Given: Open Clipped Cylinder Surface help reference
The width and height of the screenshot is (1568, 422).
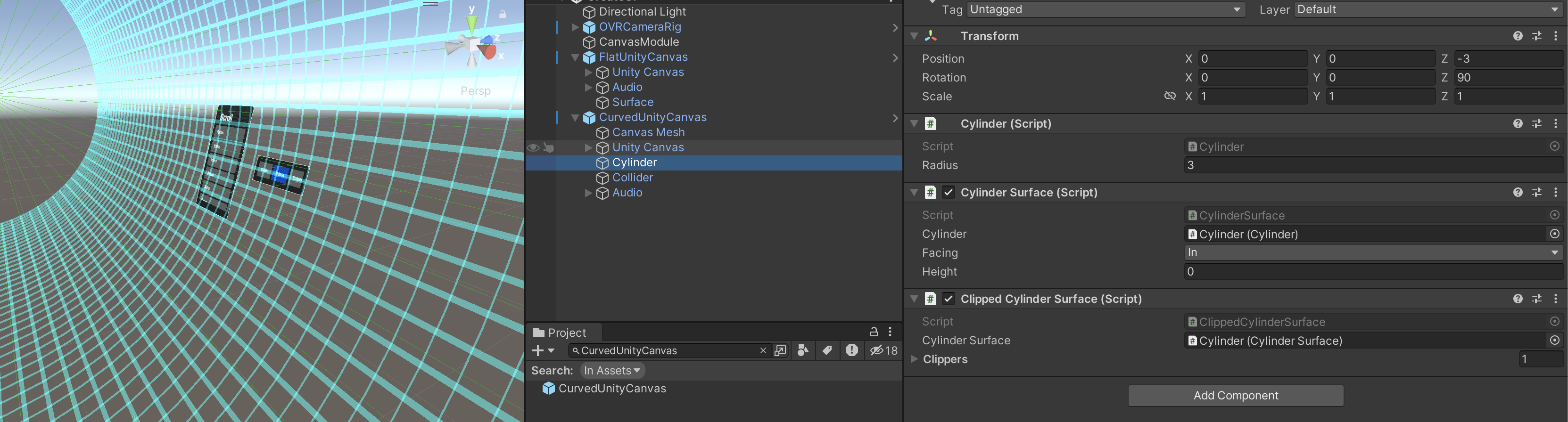Looking at the screenshot, I should pyautogui.click(x=1518, y=299).
